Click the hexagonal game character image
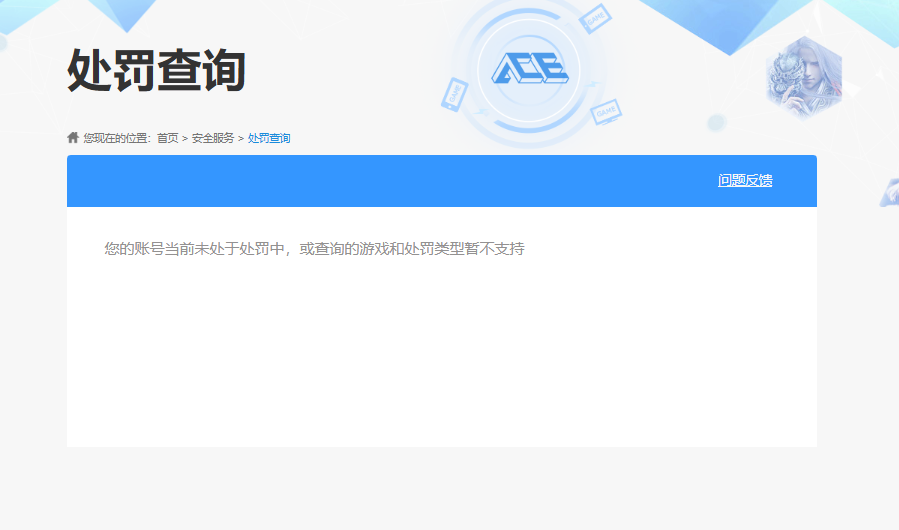 [803, 76]
